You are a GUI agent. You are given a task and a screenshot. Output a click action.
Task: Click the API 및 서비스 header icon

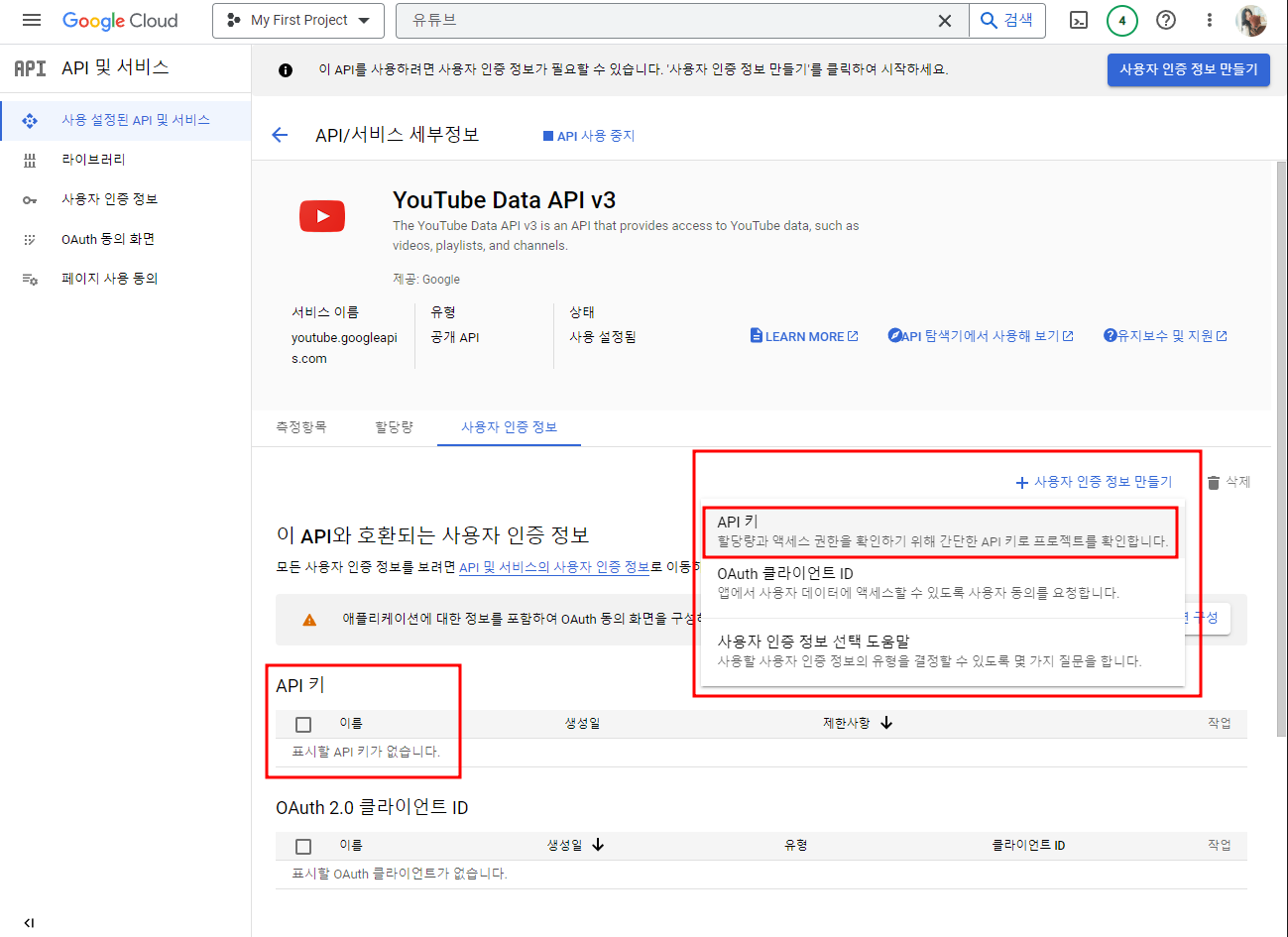[x=30, y=67]
